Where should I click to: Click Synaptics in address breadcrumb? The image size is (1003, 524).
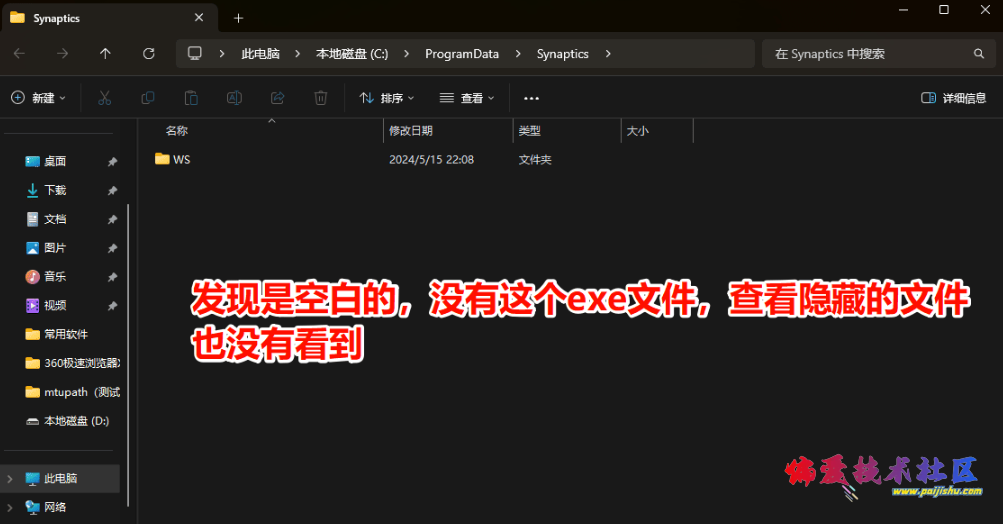pyautogui.click(x=562, y=54)
